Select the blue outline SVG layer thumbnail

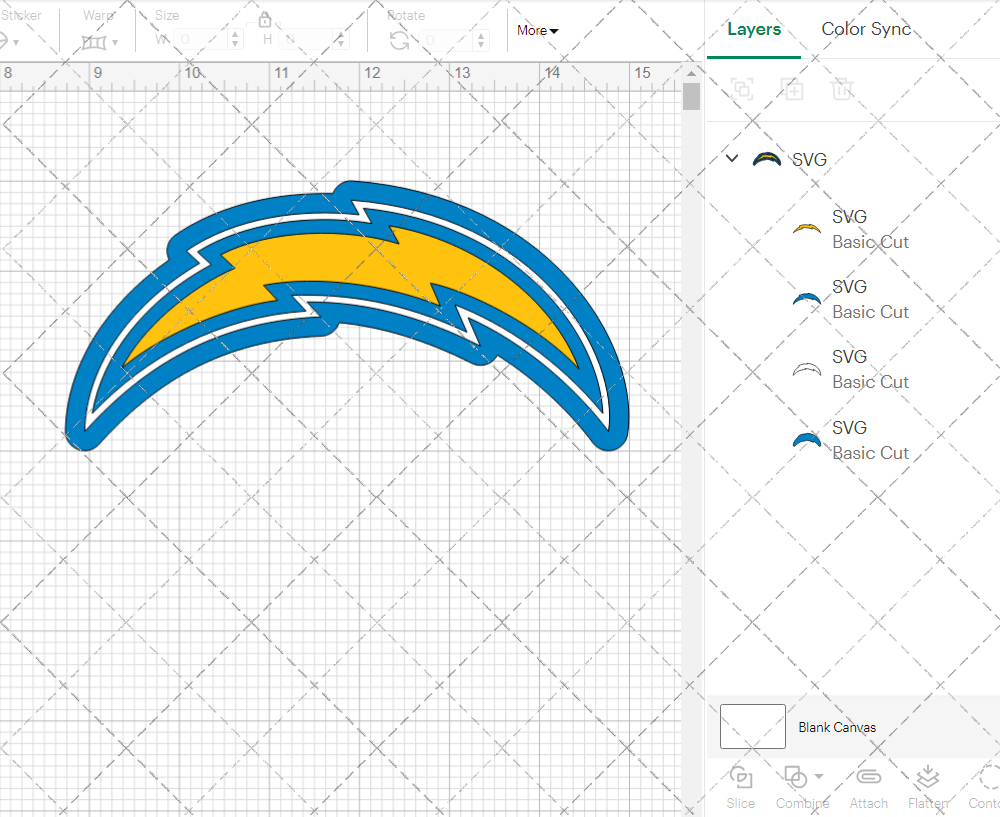807,298
